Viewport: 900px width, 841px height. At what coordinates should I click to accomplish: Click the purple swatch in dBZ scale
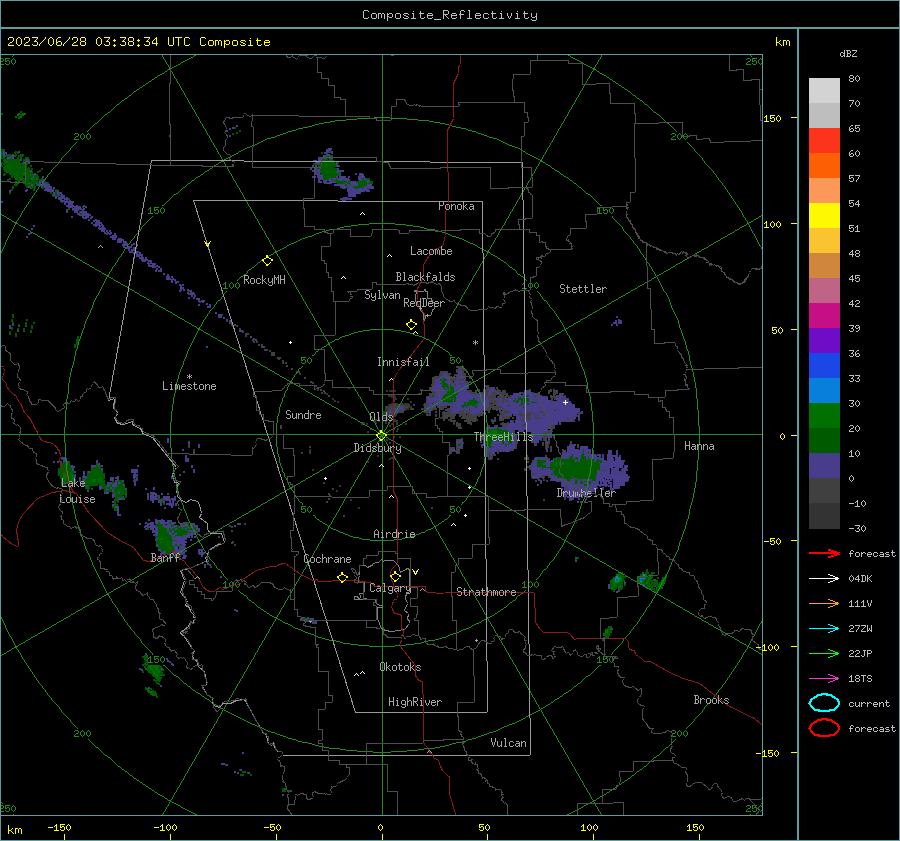(824, 340)
